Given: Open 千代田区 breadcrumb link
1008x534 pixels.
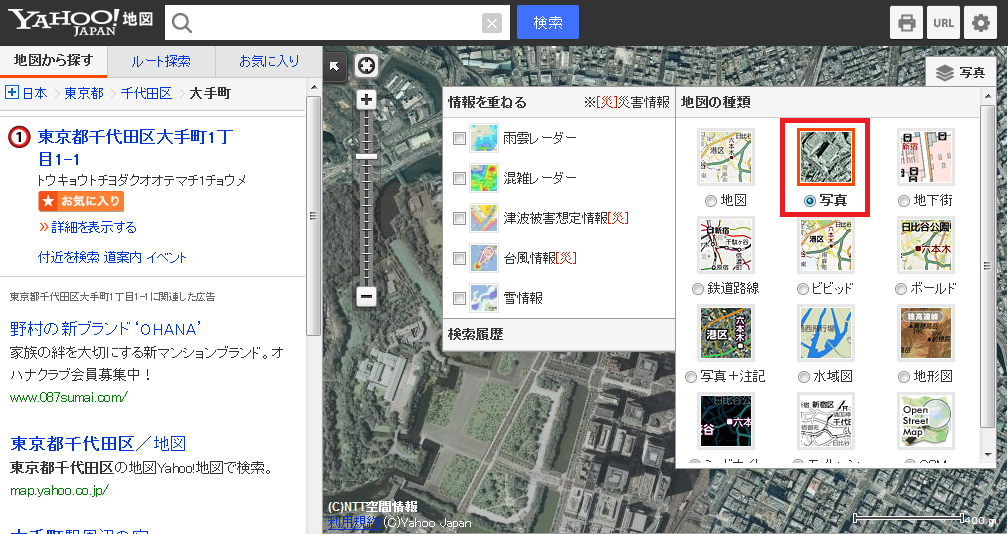Looking at the screenshot, I should 147,93.
